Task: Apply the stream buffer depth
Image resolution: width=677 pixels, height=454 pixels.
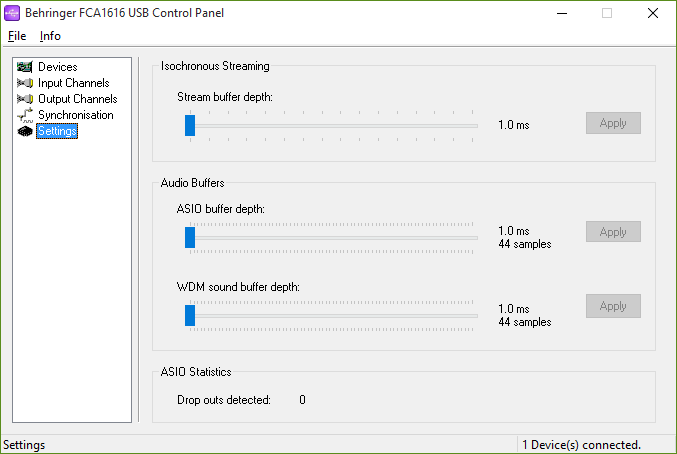Action: click(613, 123)
